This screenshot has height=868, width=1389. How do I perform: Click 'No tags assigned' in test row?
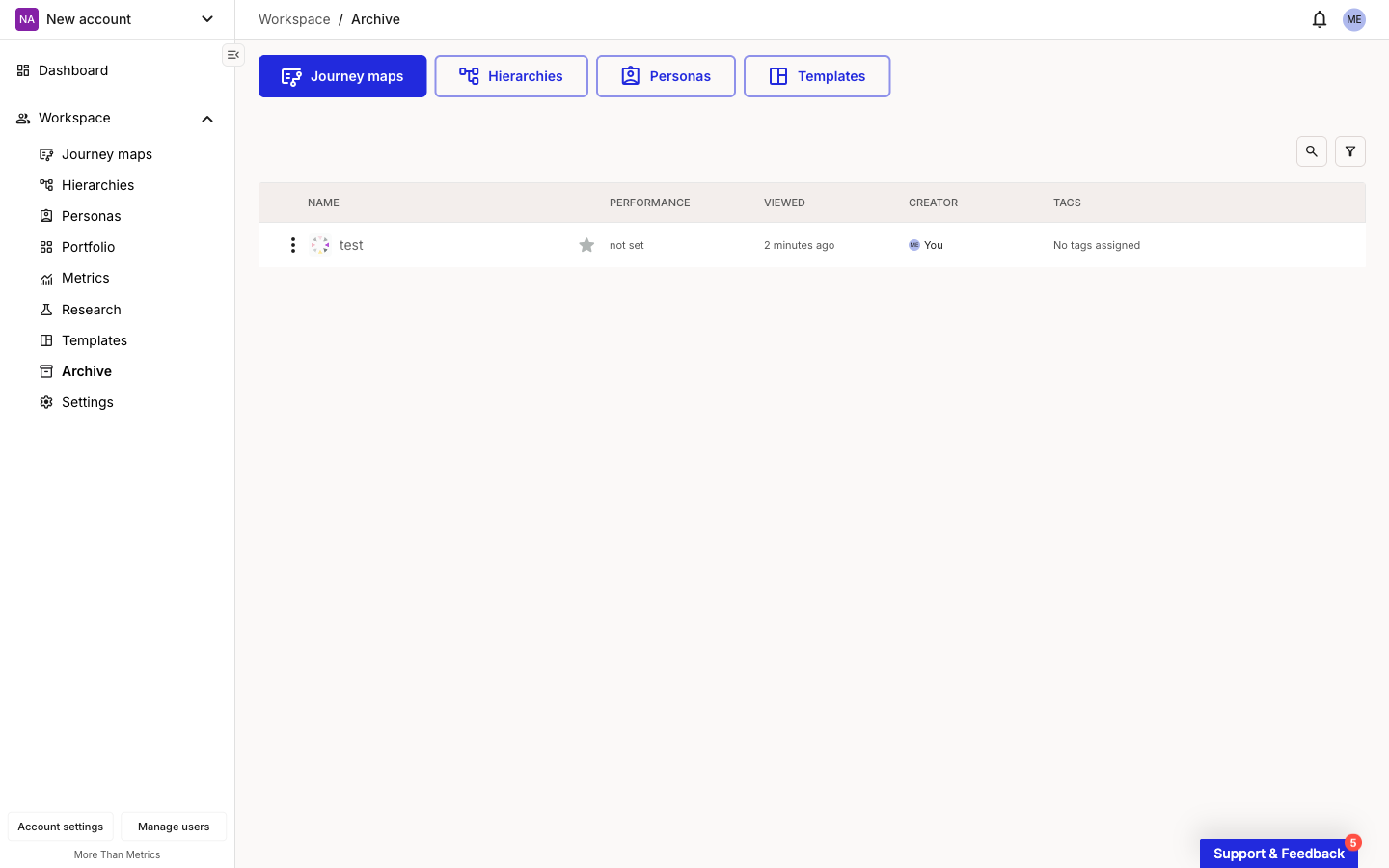(x=1097, y=245)
